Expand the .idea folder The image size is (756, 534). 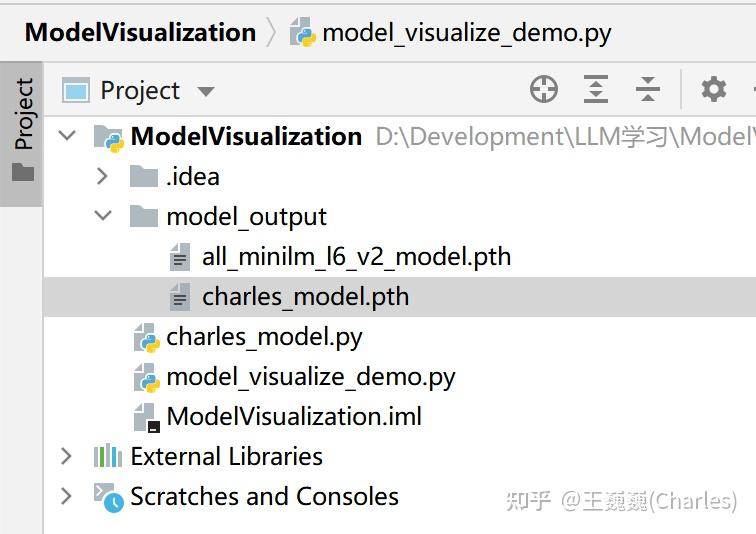102,177
